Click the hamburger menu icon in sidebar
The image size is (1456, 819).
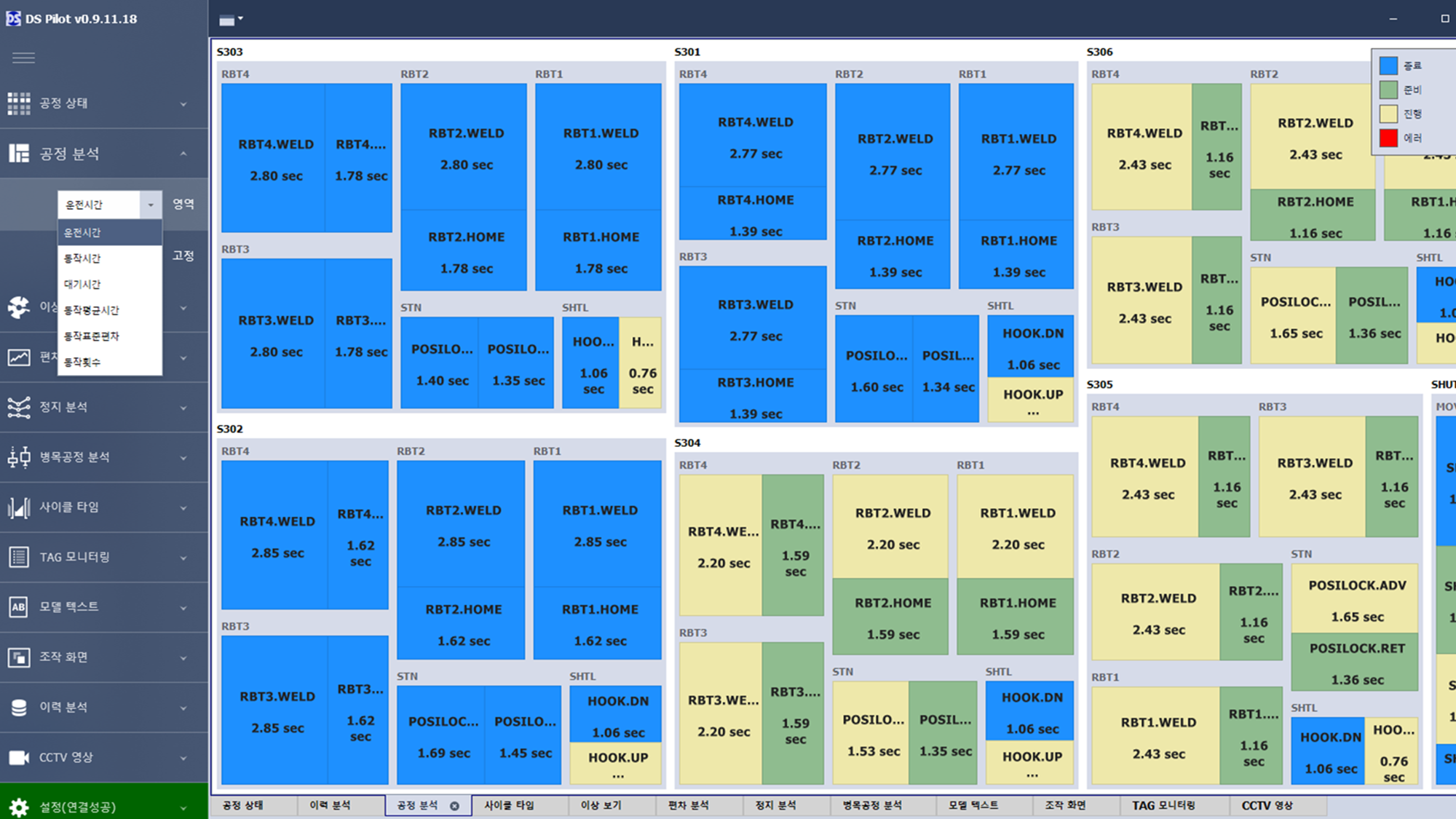pyautogui.click(x=23, y=58)
